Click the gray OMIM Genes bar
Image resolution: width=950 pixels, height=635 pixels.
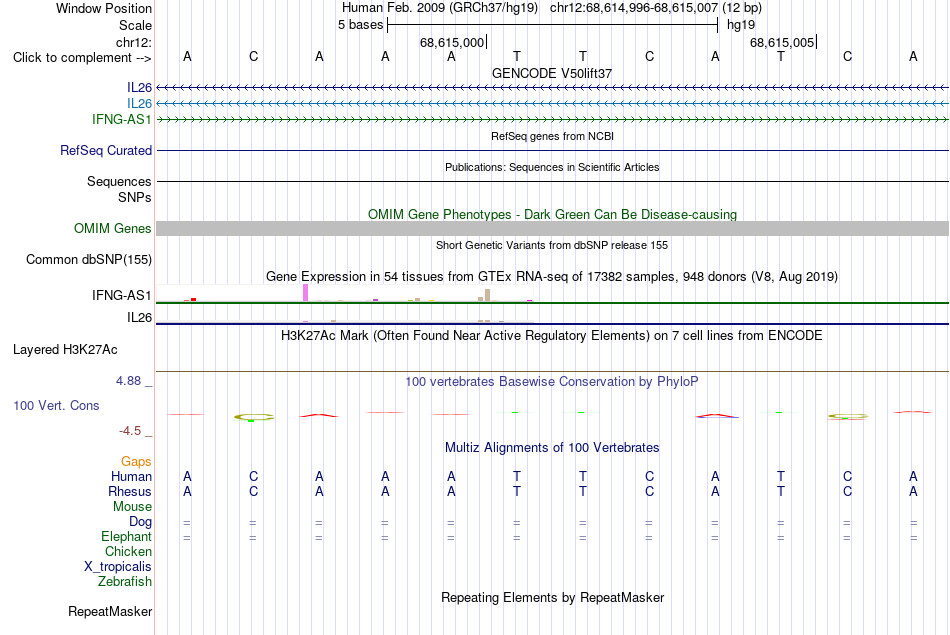pyautogui.click(x=553, y=228)
